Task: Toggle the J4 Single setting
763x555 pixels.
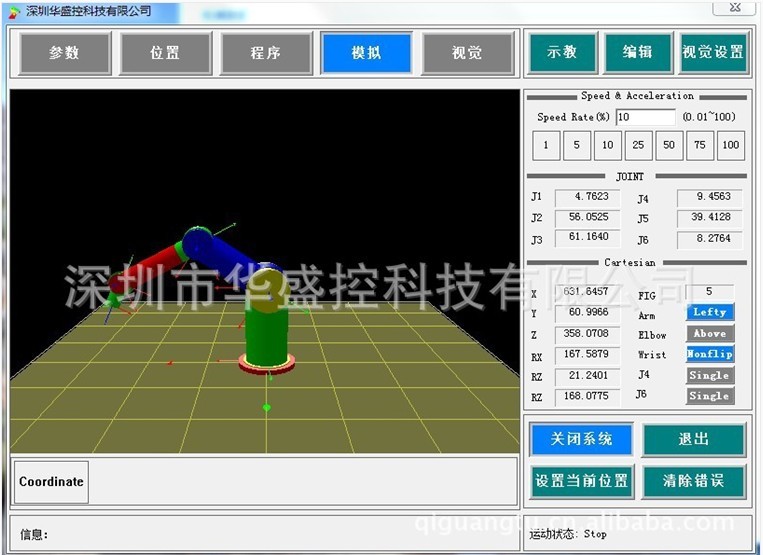Action: pyautogui.click(x=709, y=375)
